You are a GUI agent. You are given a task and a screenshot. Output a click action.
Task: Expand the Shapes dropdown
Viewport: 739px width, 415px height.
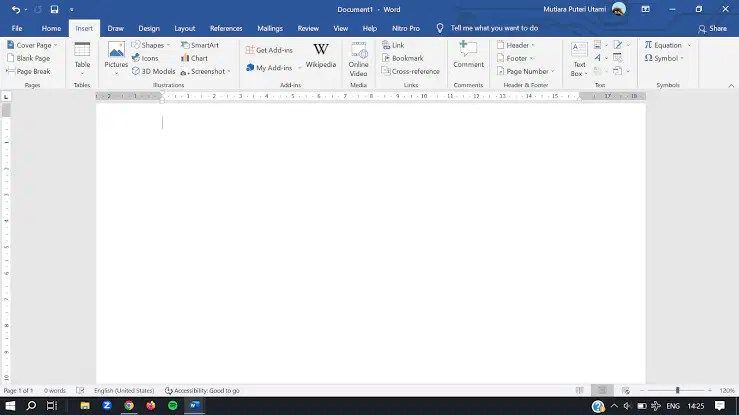pos(151,45)
